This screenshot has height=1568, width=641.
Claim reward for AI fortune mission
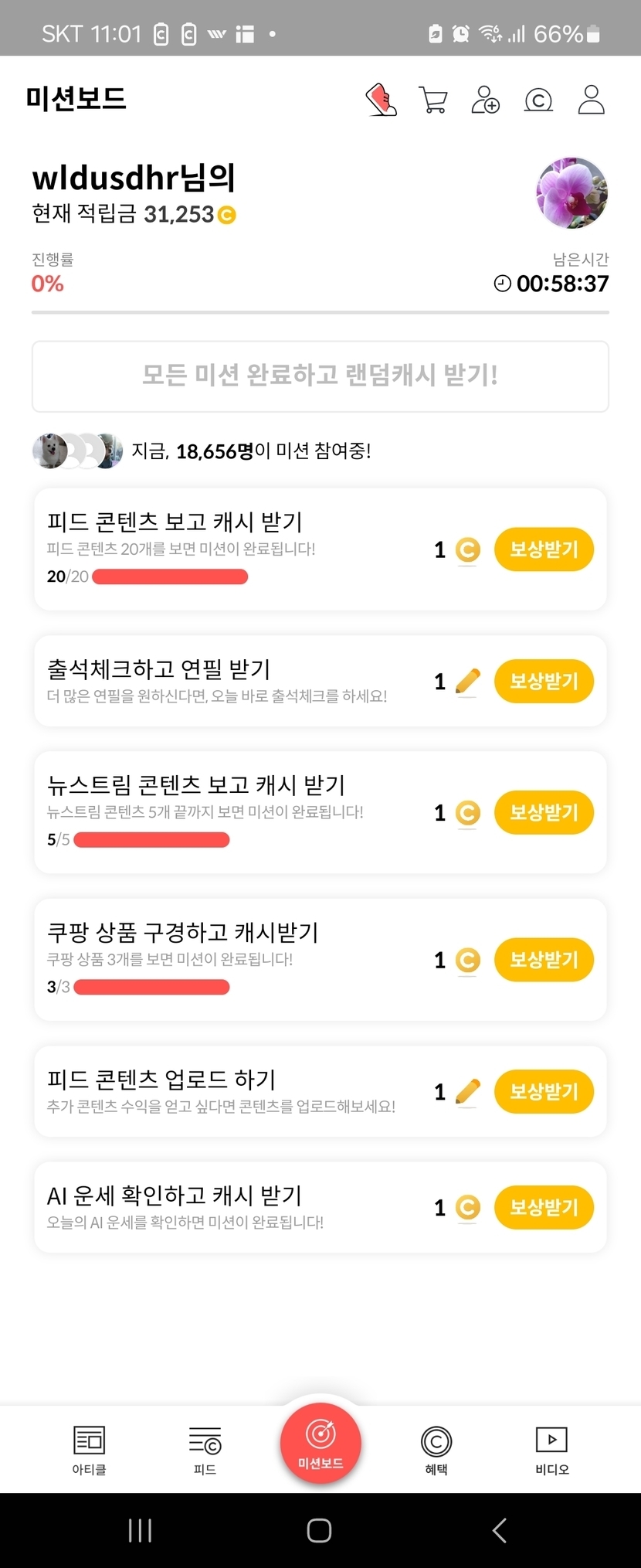(544, 1207)
